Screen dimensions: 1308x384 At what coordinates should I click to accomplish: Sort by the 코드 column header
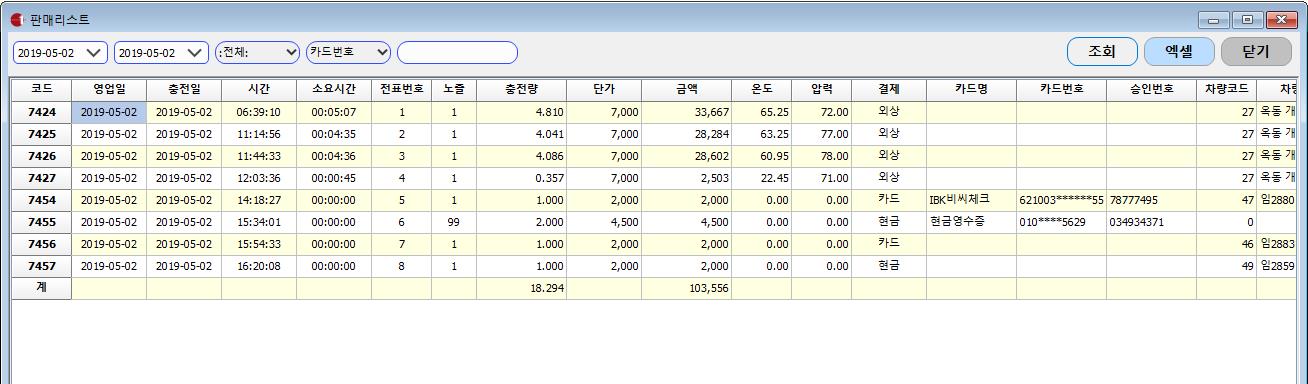pyautogui.click(x=42, y=89)
